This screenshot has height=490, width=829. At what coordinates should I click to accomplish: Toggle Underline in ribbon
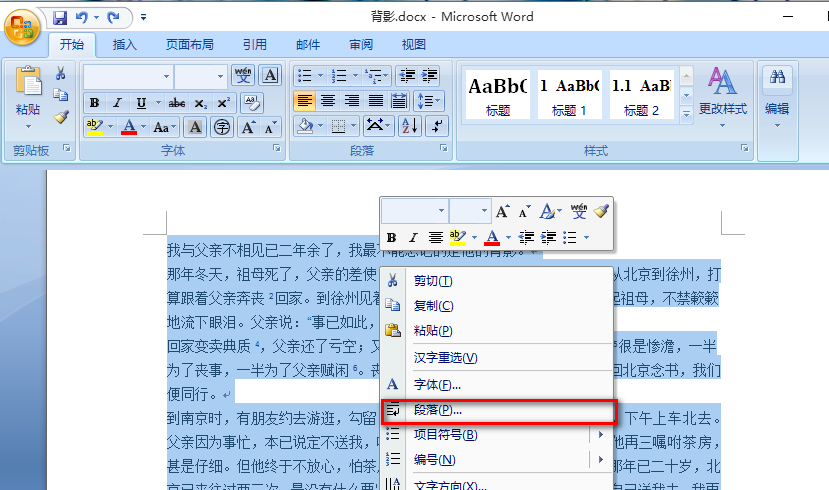coord(141,103)
